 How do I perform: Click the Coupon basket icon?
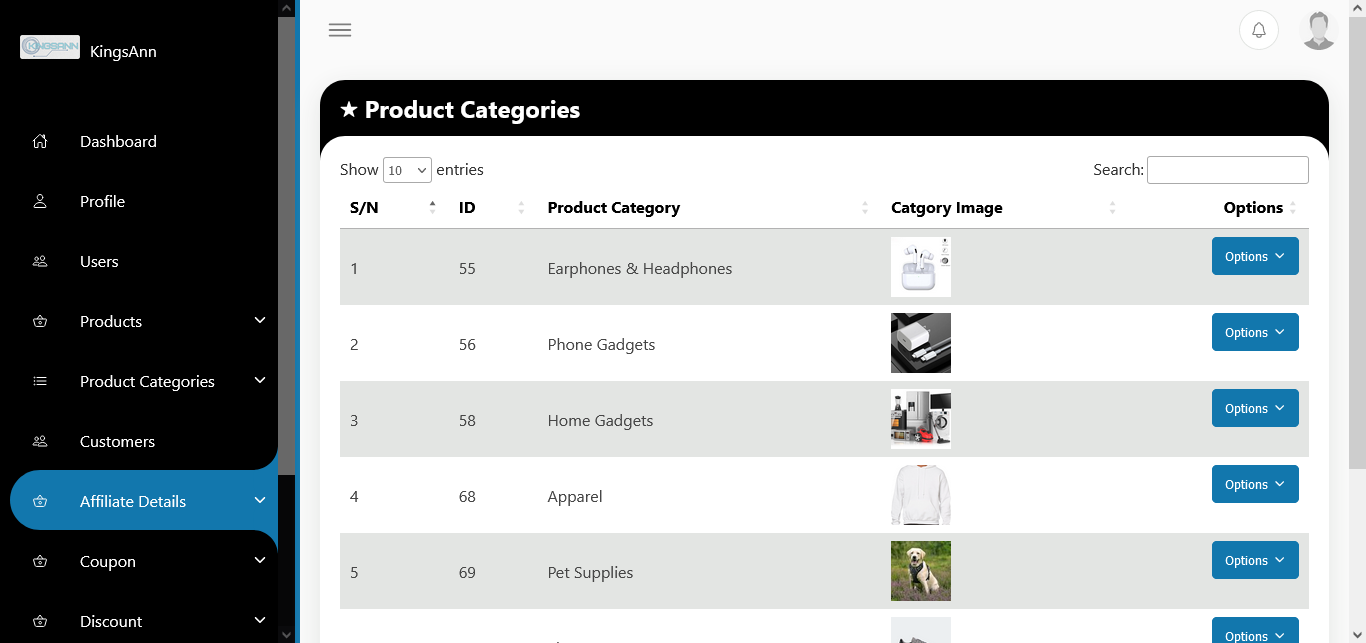40,561
